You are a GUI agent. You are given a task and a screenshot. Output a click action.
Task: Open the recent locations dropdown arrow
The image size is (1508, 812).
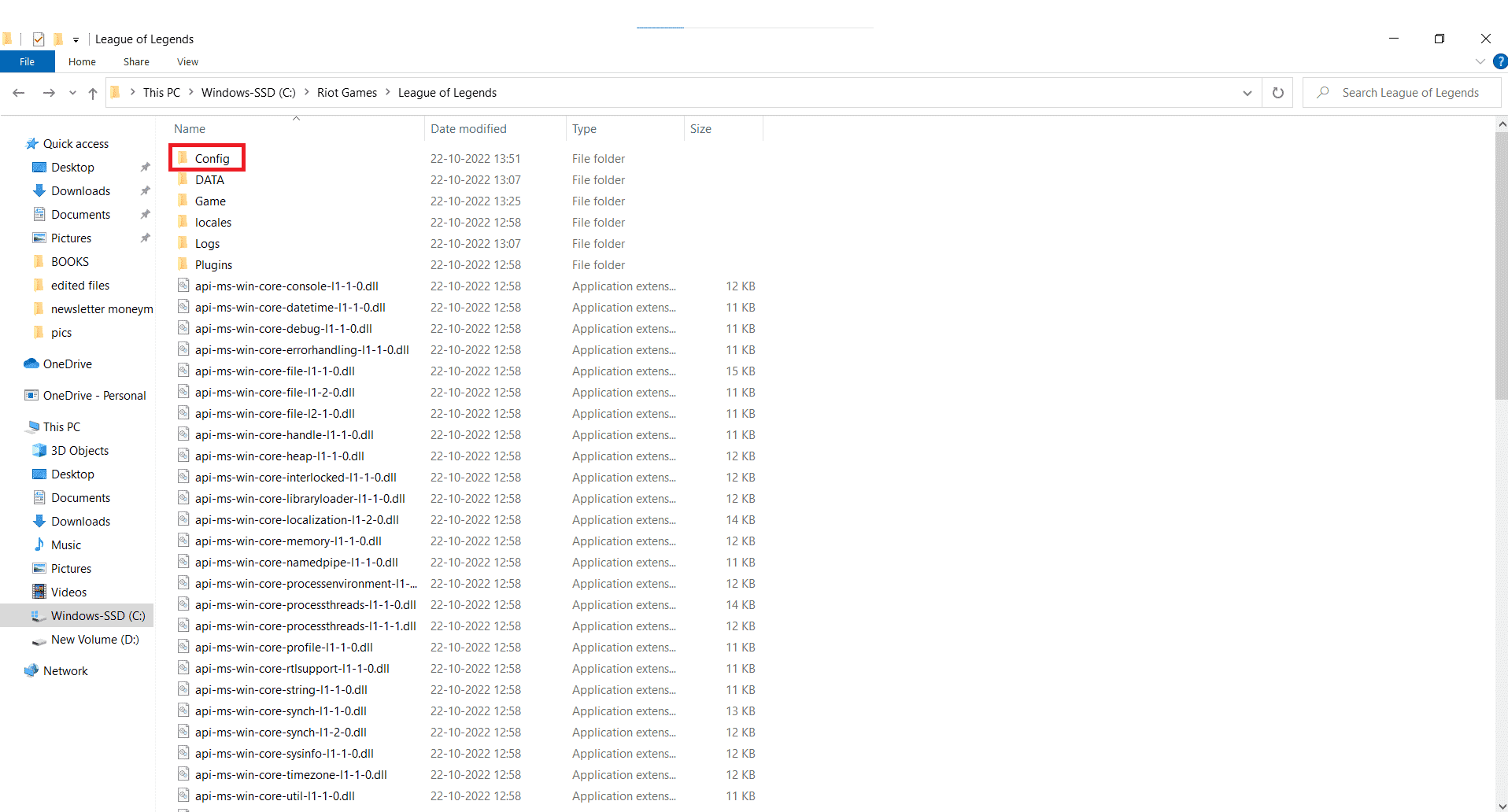tap(72, 93)
